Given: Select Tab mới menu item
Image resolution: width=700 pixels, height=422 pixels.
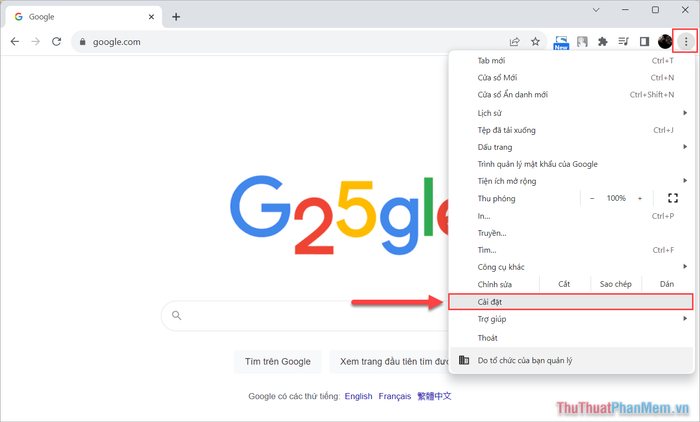Looking at the screenshot, I should click(571, 60).
